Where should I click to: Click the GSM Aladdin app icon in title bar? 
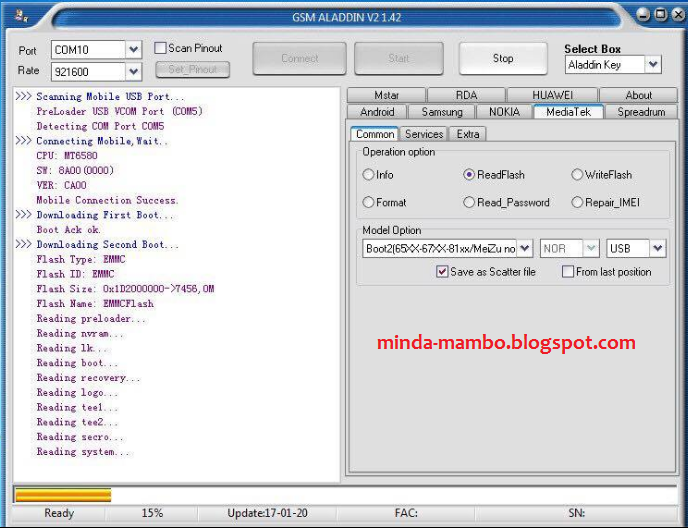[22, 17]
